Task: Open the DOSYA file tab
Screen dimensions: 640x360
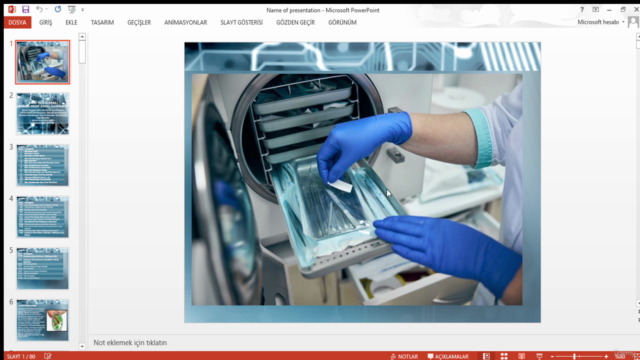Action: tap(17, 22)
